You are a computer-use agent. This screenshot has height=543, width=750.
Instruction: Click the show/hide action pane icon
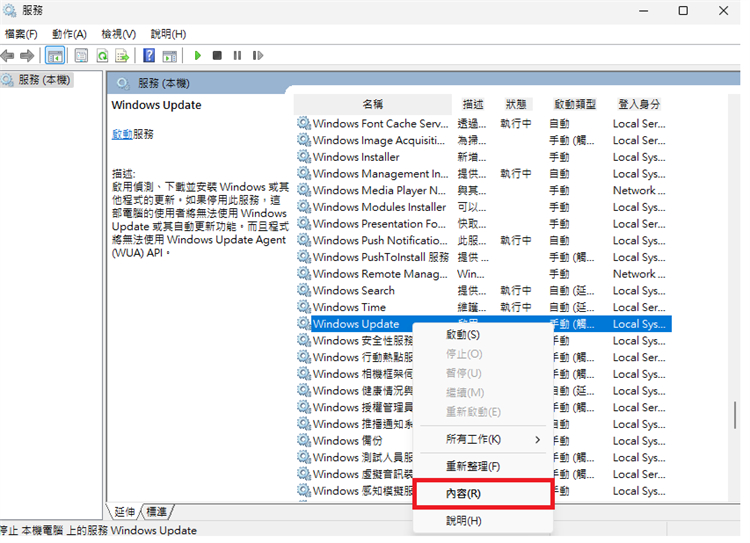coord(170,56)
